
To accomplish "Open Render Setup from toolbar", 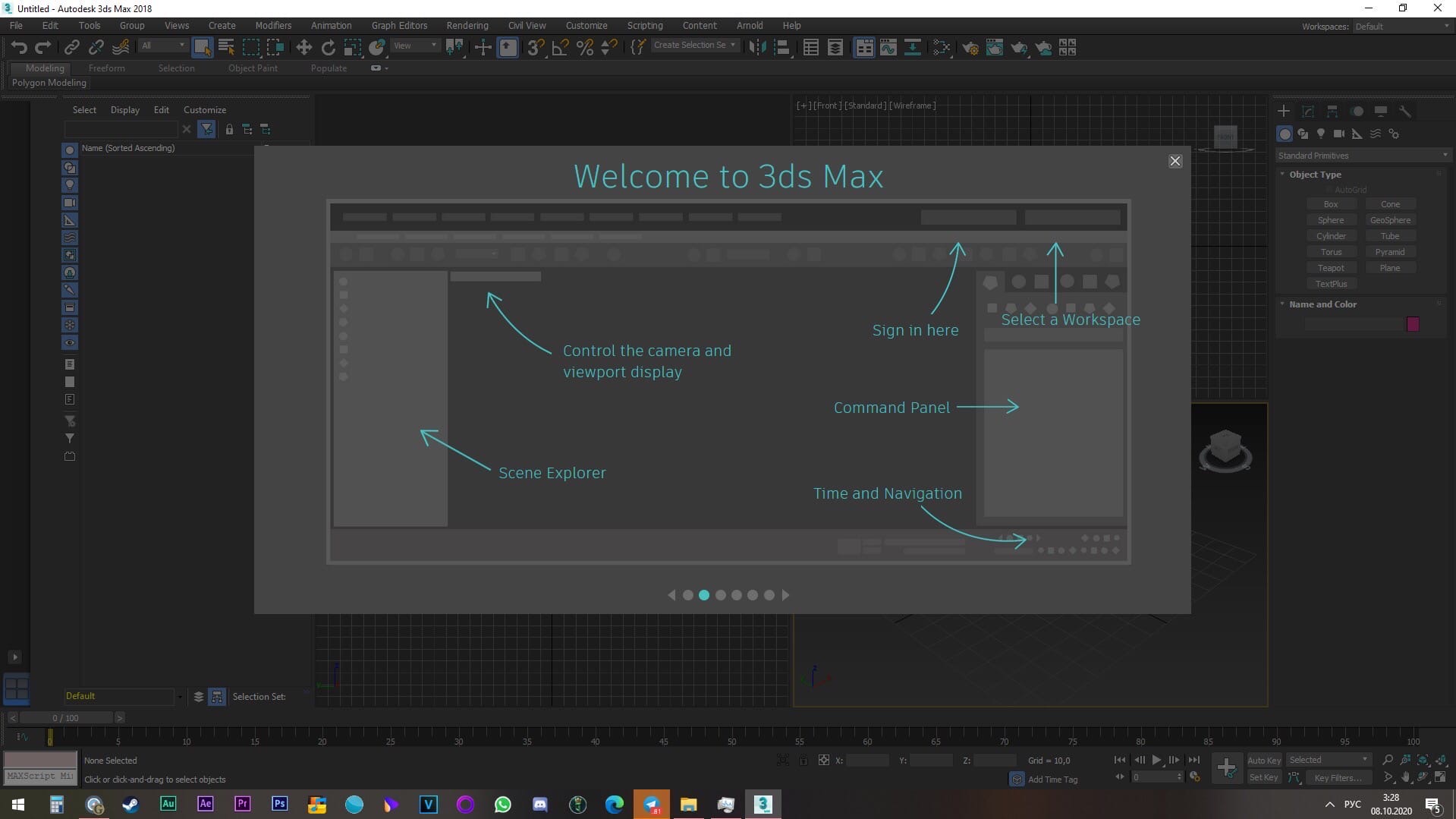I will (x=970, y=47).
